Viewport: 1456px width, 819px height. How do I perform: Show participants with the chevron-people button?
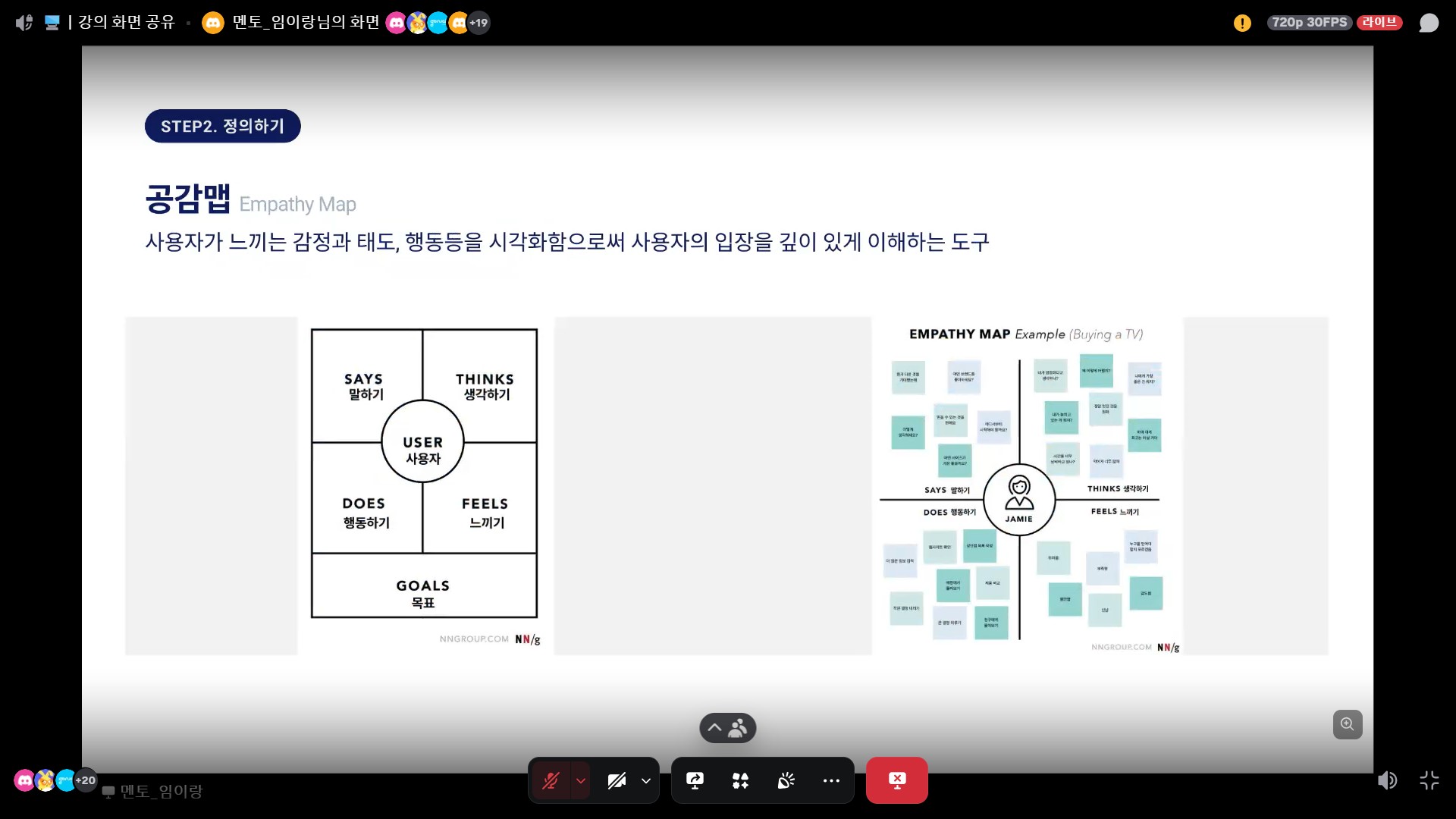tap(727, 728)
